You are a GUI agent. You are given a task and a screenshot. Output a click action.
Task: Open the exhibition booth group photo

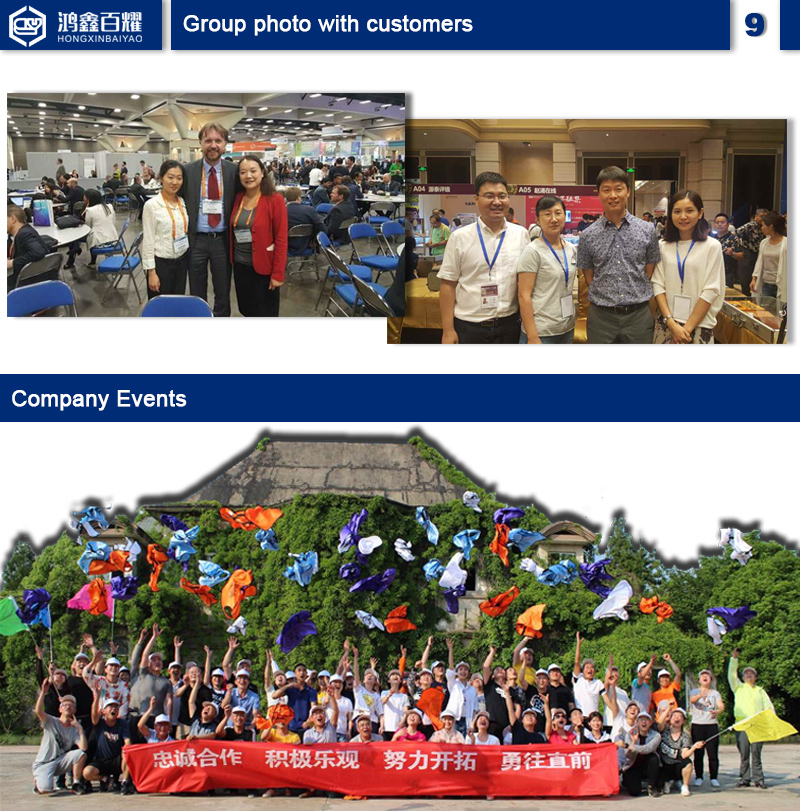click(x=587, y=231)
